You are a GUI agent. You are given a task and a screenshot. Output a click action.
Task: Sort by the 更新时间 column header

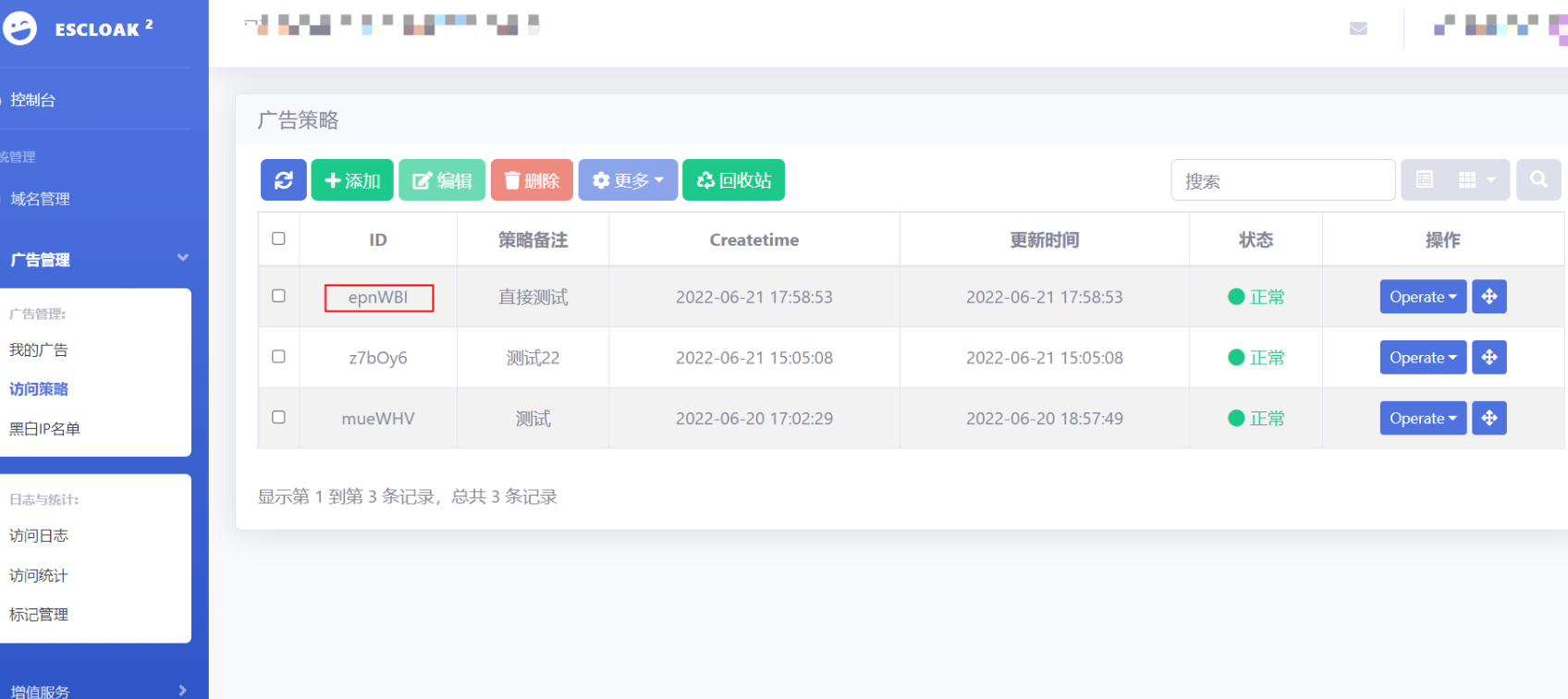[1045, 240]
